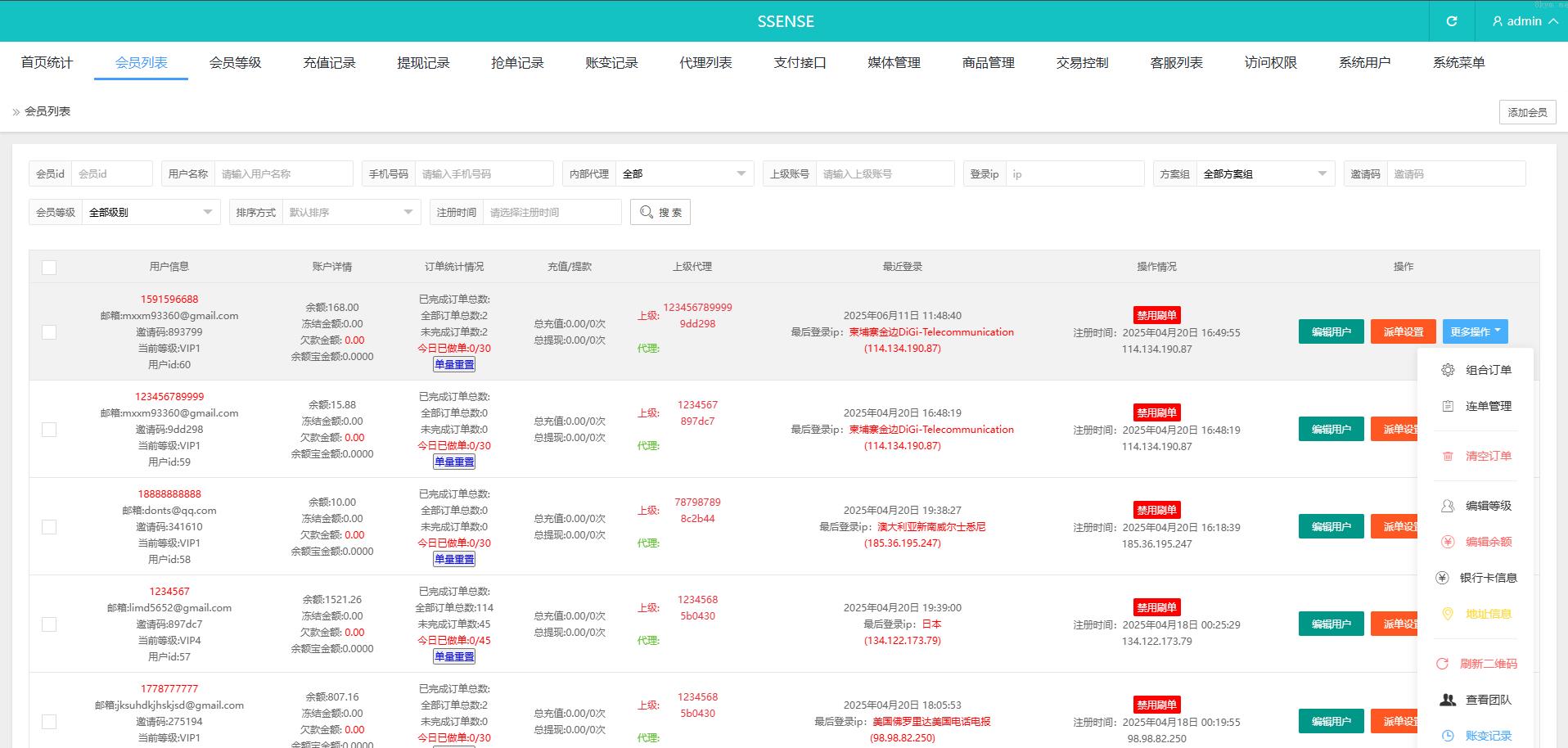
Task: Click the 手机号码 input field
Action: tap(483, 173)
